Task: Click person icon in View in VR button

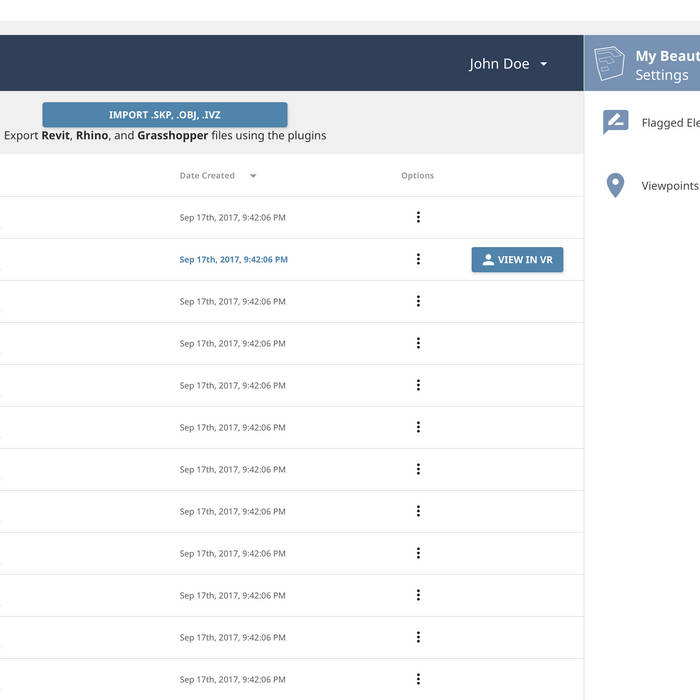Action: [x=488, y=260]
